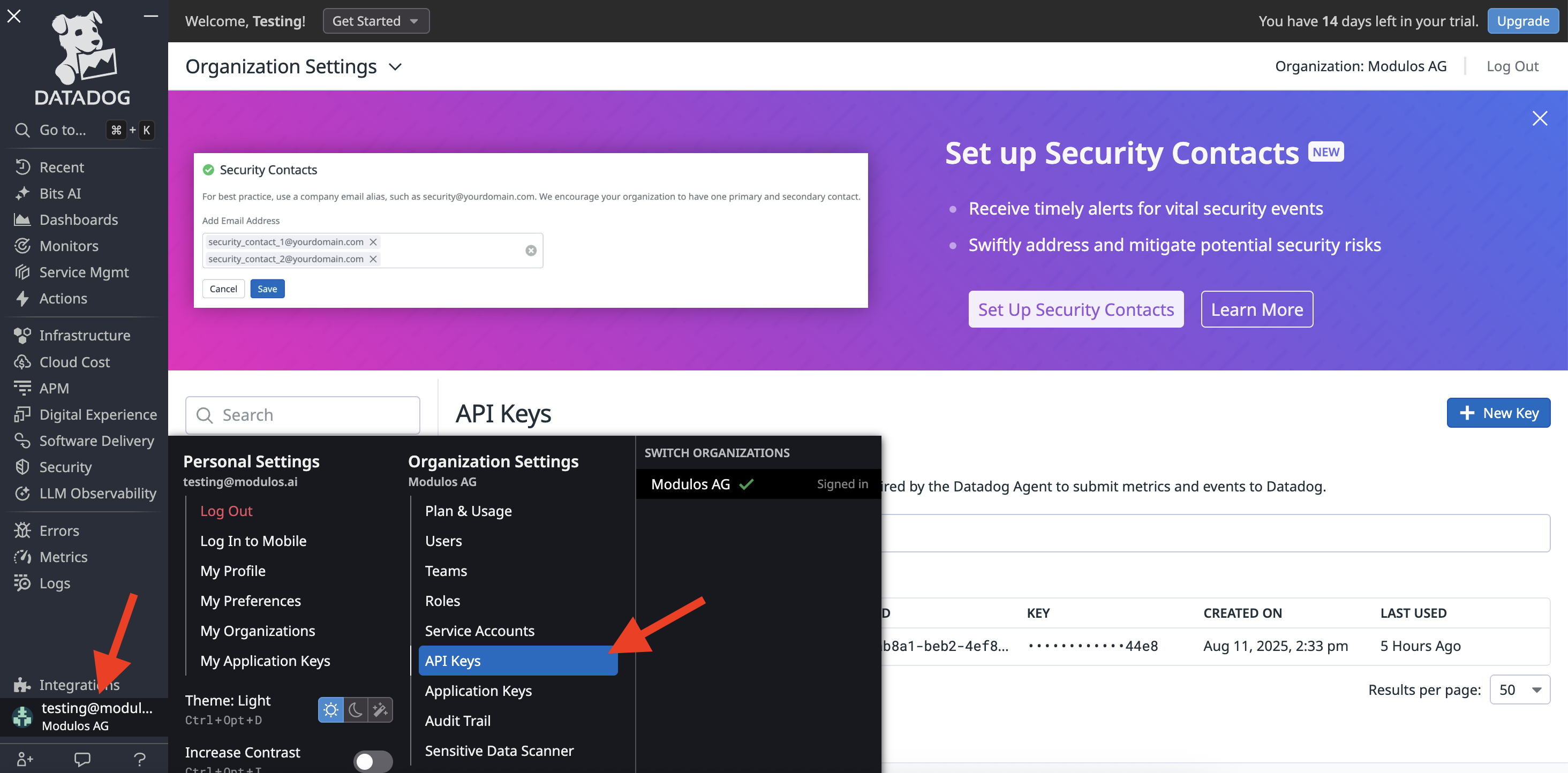Collapse sidebar with the minimize dash
Screen dimensions: 1568x773
(151, 17)
